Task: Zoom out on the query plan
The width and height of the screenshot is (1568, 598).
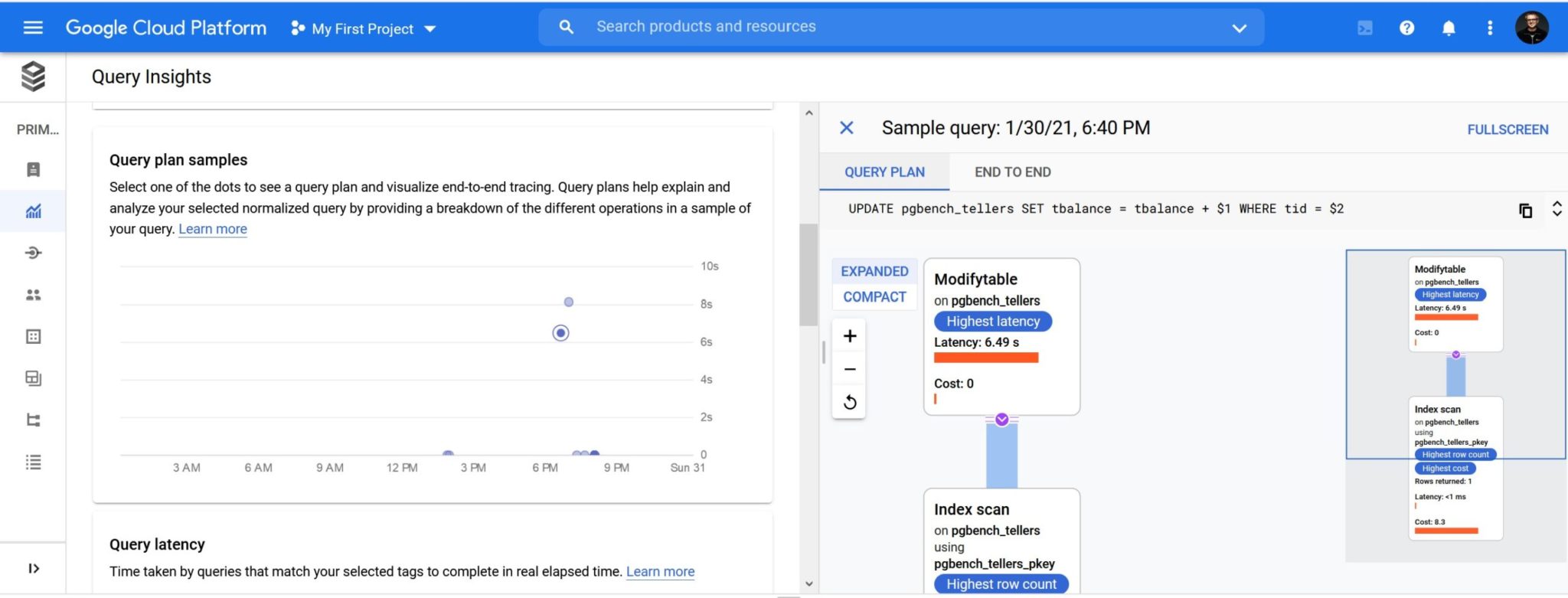Action: click(x=849, y=369)
